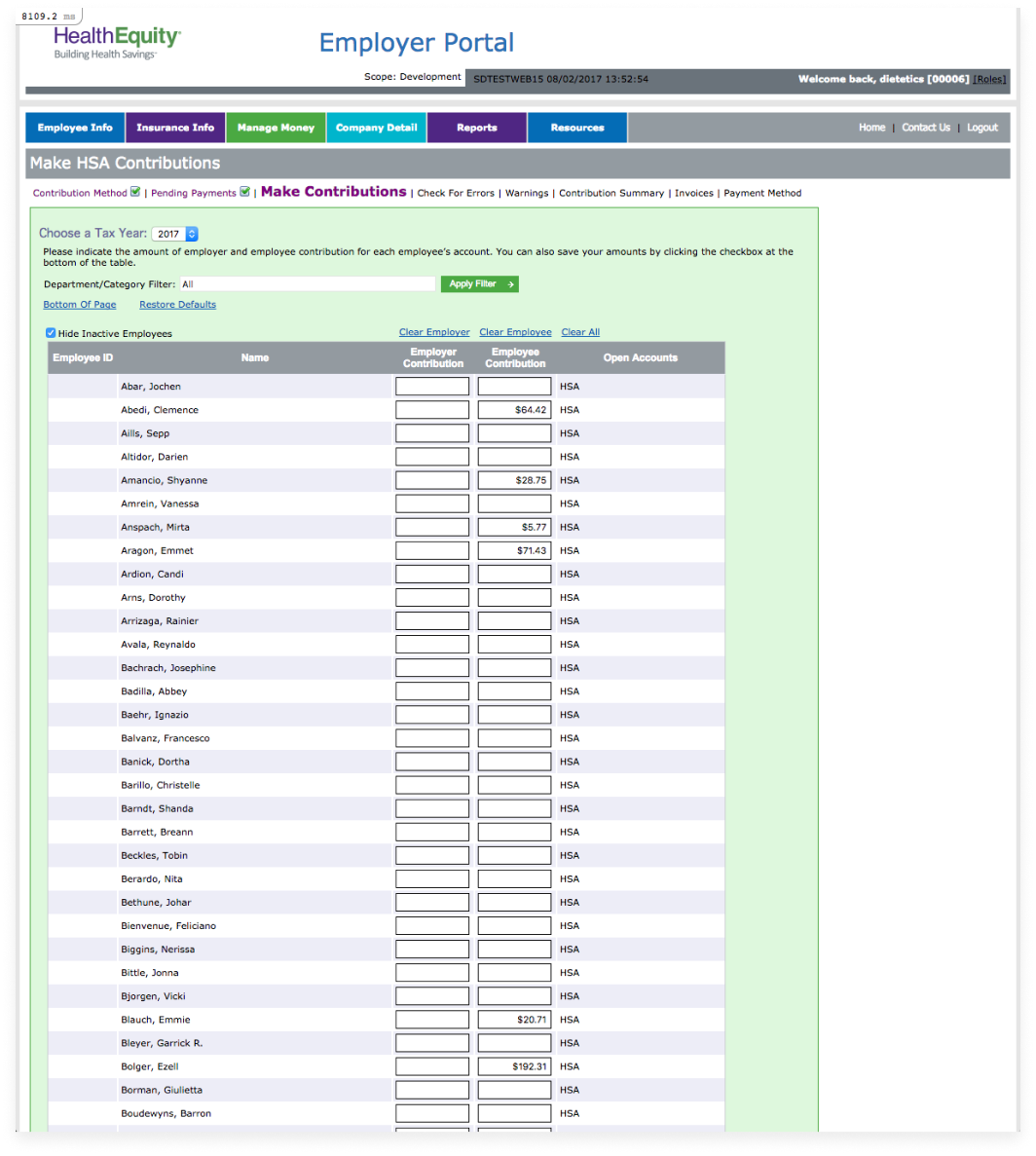Click the $192.31 field for Bolger, Ezell
Viewport: 1036px width, 1156px height.
[x=514, y=1066]
